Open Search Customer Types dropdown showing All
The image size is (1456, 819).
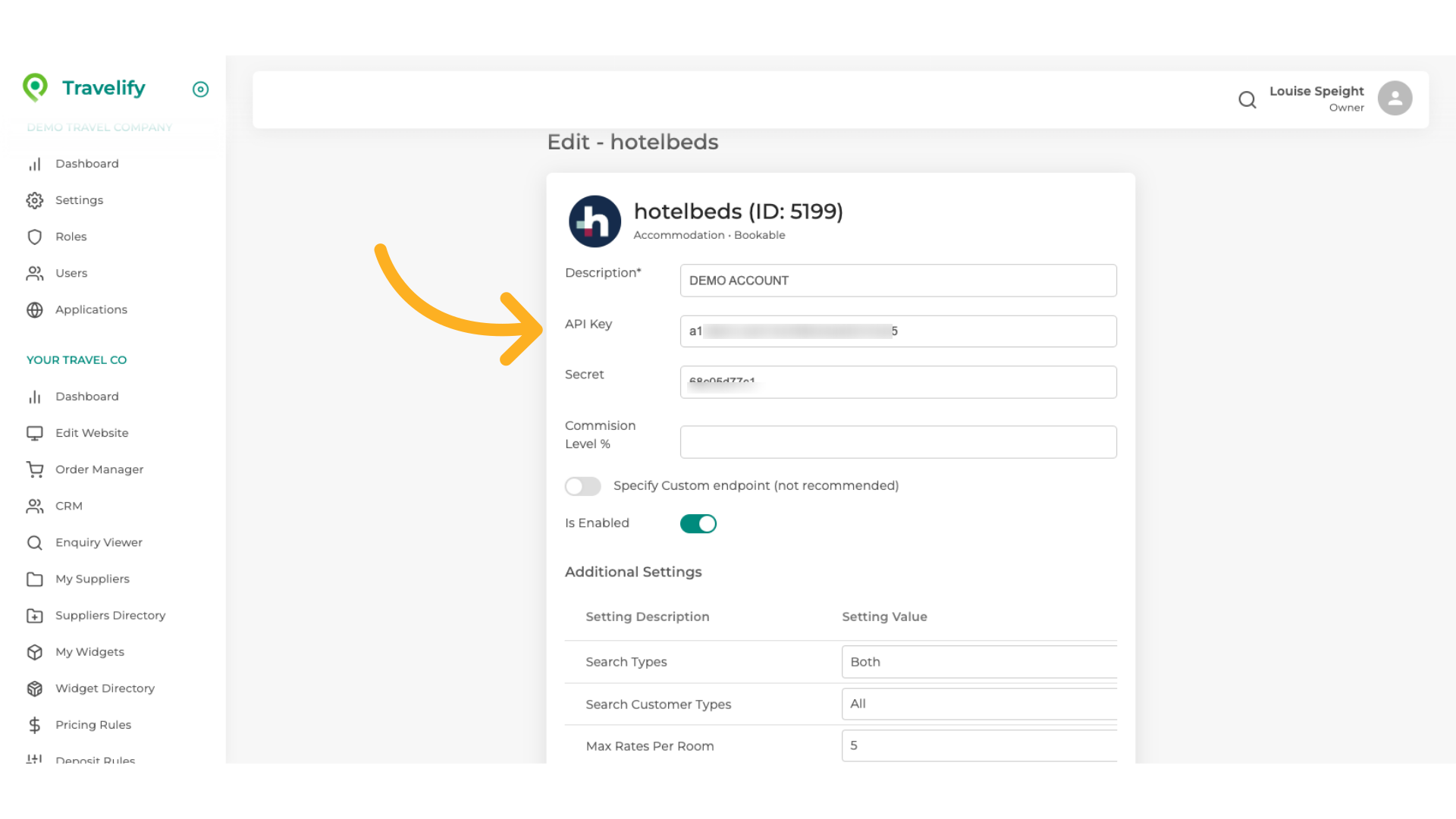coord(978,704)
